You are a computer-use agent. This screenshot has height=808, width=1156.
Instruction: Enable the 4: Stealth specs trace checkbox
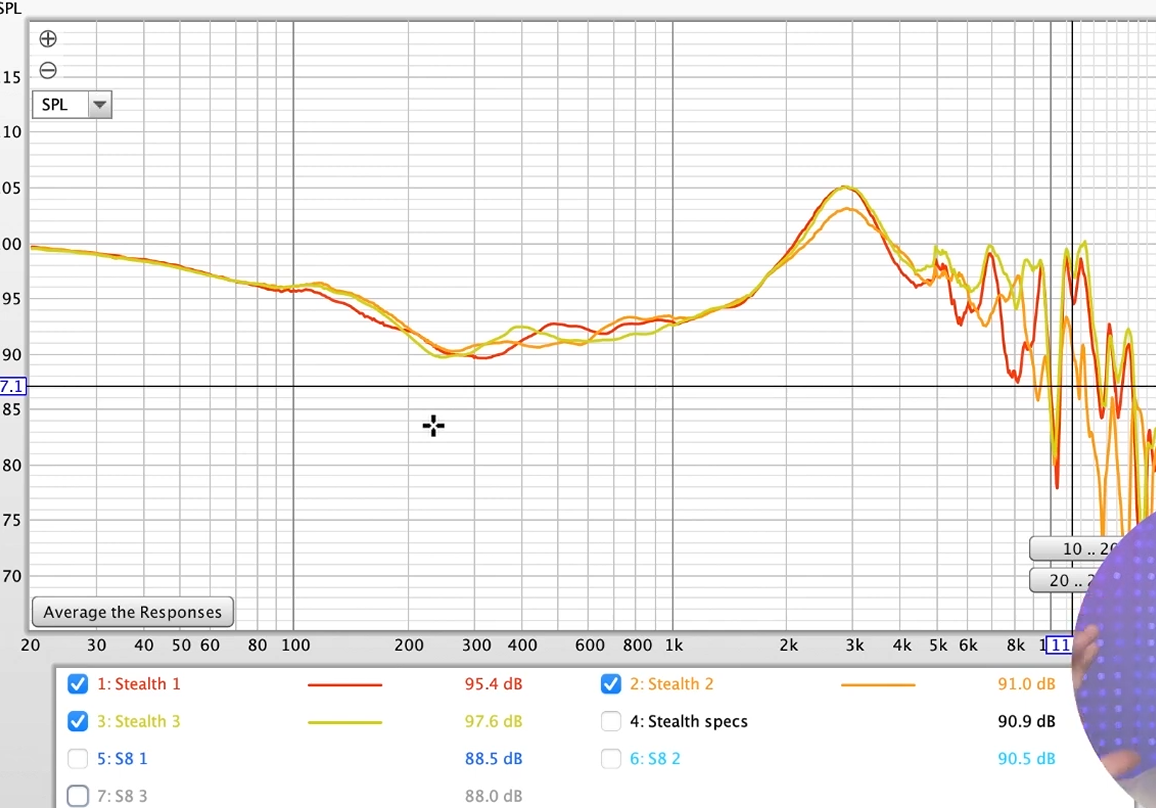click(610, 721)
